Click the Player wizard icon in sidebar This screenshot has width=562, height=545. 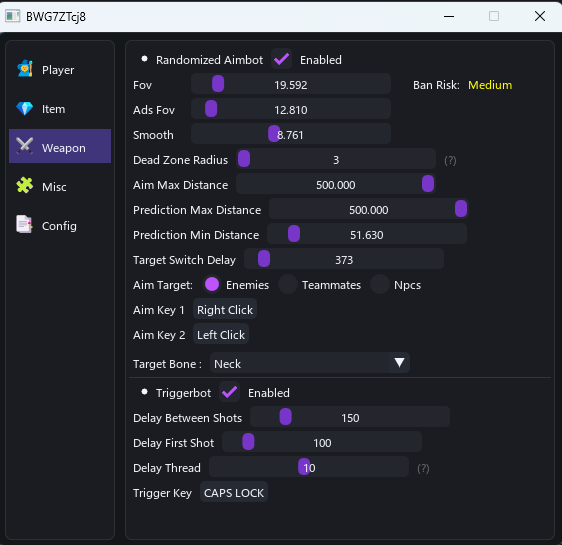pos(25,68)
